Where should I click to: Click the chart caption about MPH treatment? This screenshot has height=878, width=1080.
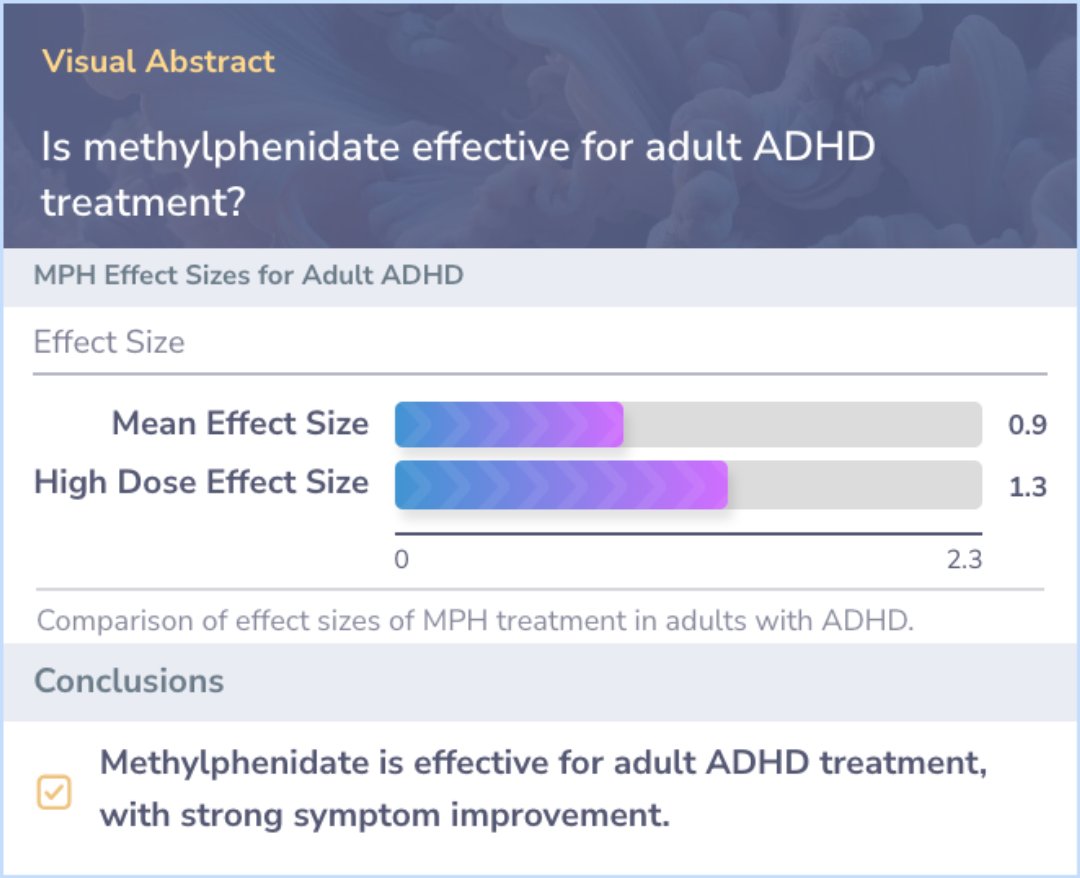coord(475,620)
